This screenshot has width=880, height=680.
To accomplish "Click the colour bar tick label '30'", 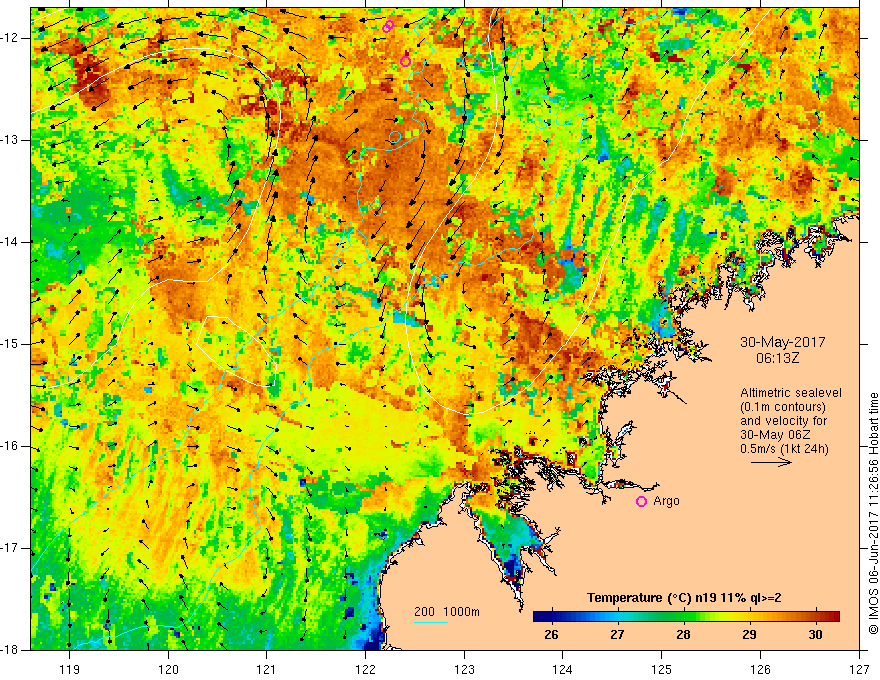I will pos(815,635).
